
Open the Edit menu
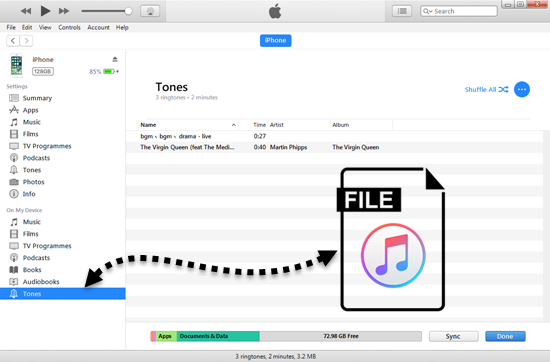pyautogui.click(x=27, y=27)
